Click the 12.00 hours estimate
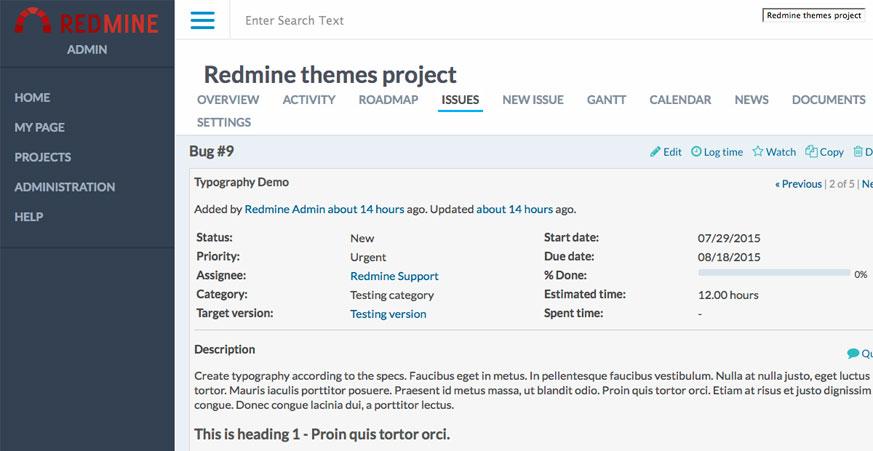 click(x=728, y=295)
